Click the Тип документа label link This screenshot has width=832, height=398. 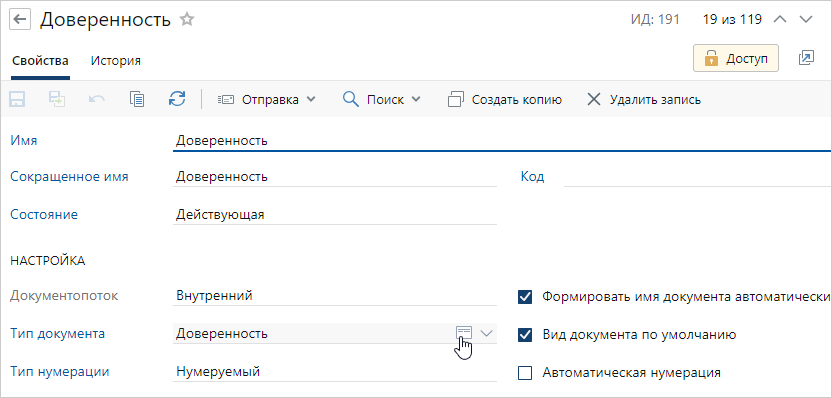(57, 333)
